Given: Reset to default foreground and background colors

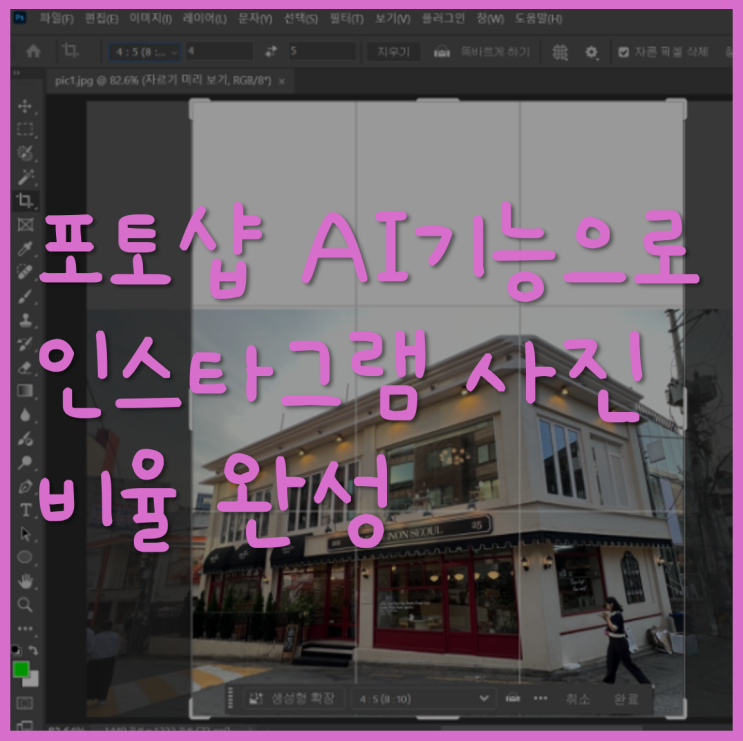Looking at the screenshot, I should [x=17, y=650].
